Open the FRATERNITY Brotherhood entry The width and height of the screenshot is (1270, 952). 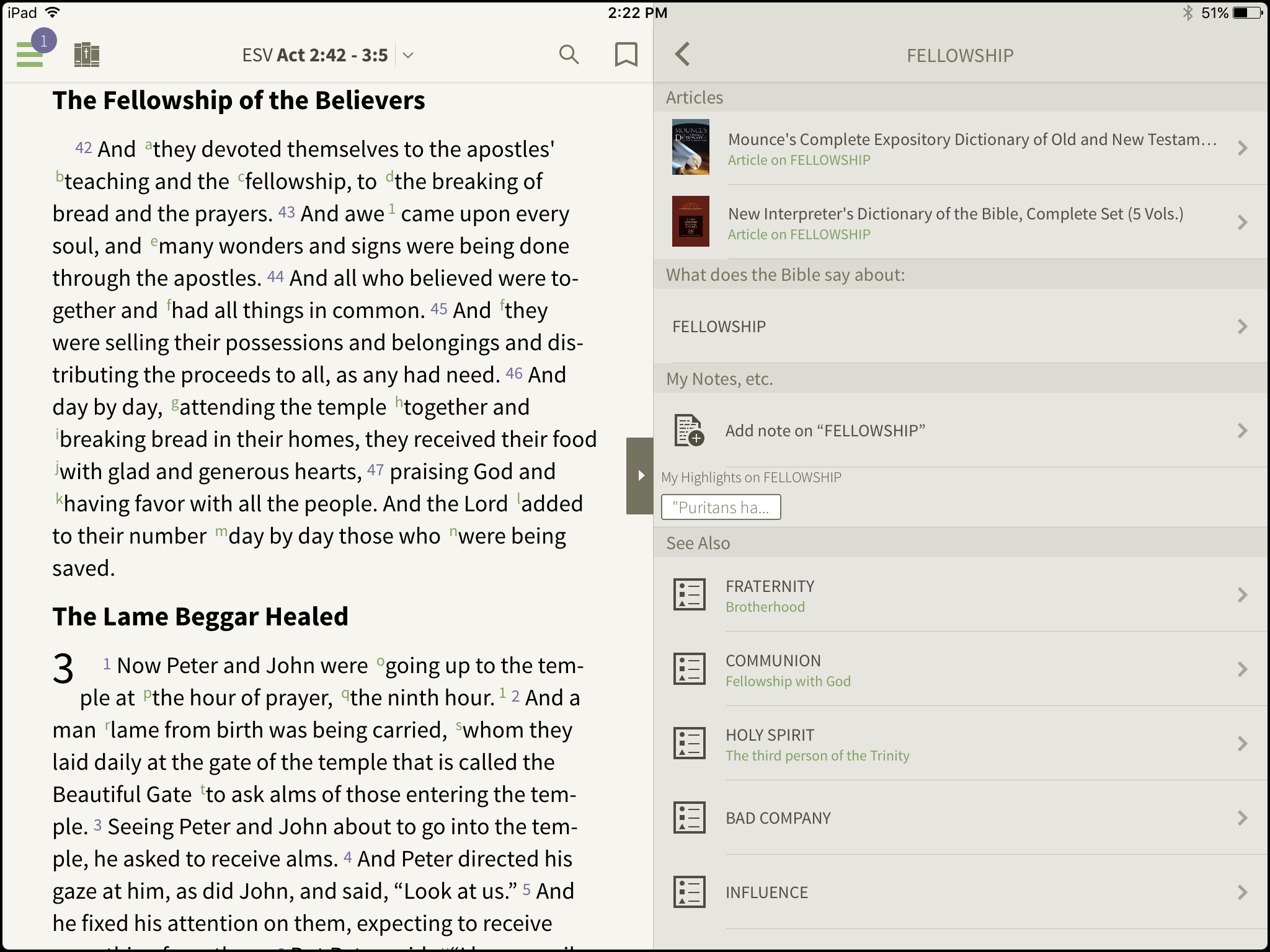[961, 595]
